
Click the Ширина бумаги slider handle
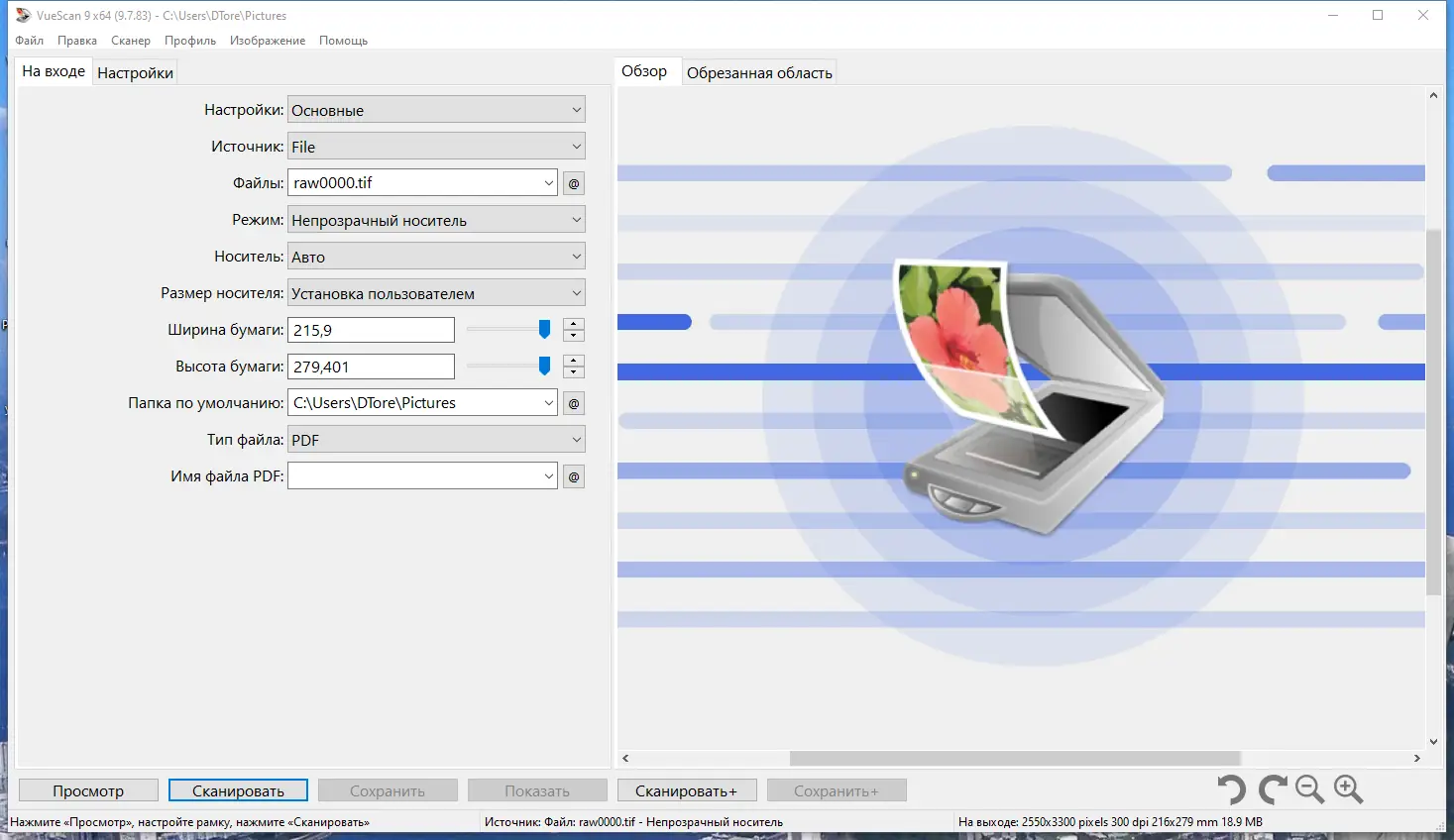544,330
